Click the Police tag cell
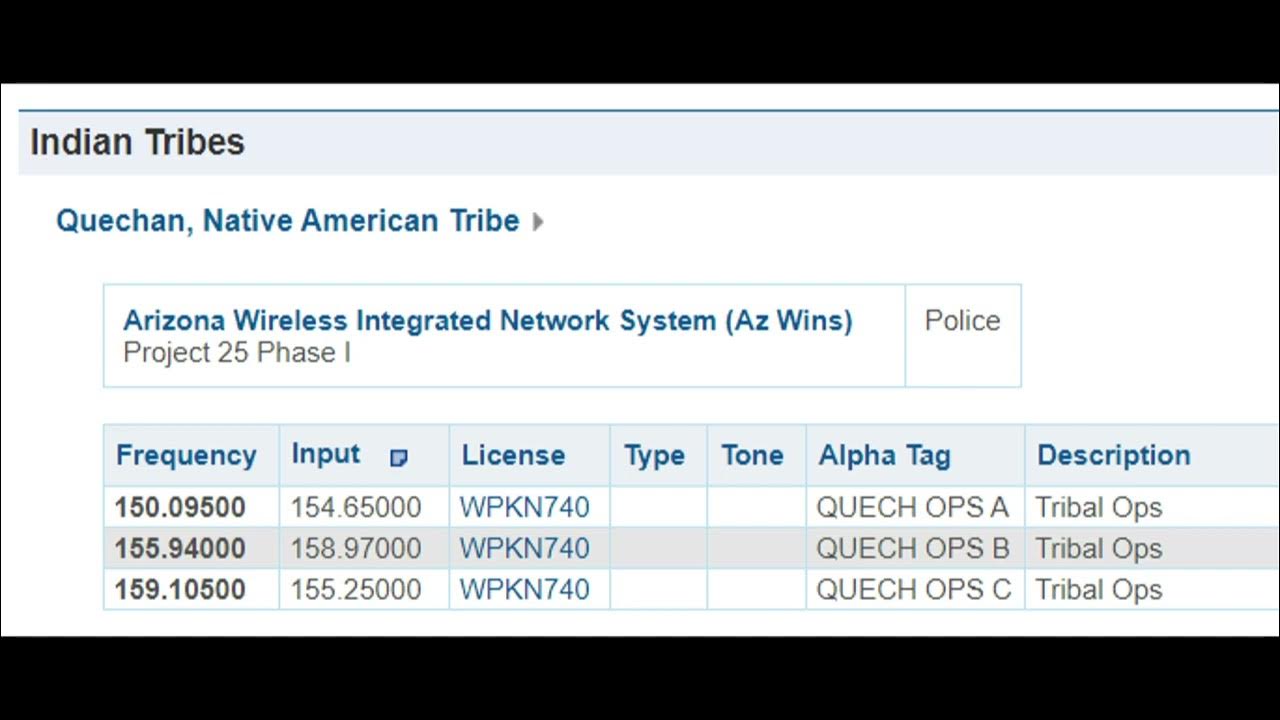This screenshot has height=720, width=1280. click(962, 321)
